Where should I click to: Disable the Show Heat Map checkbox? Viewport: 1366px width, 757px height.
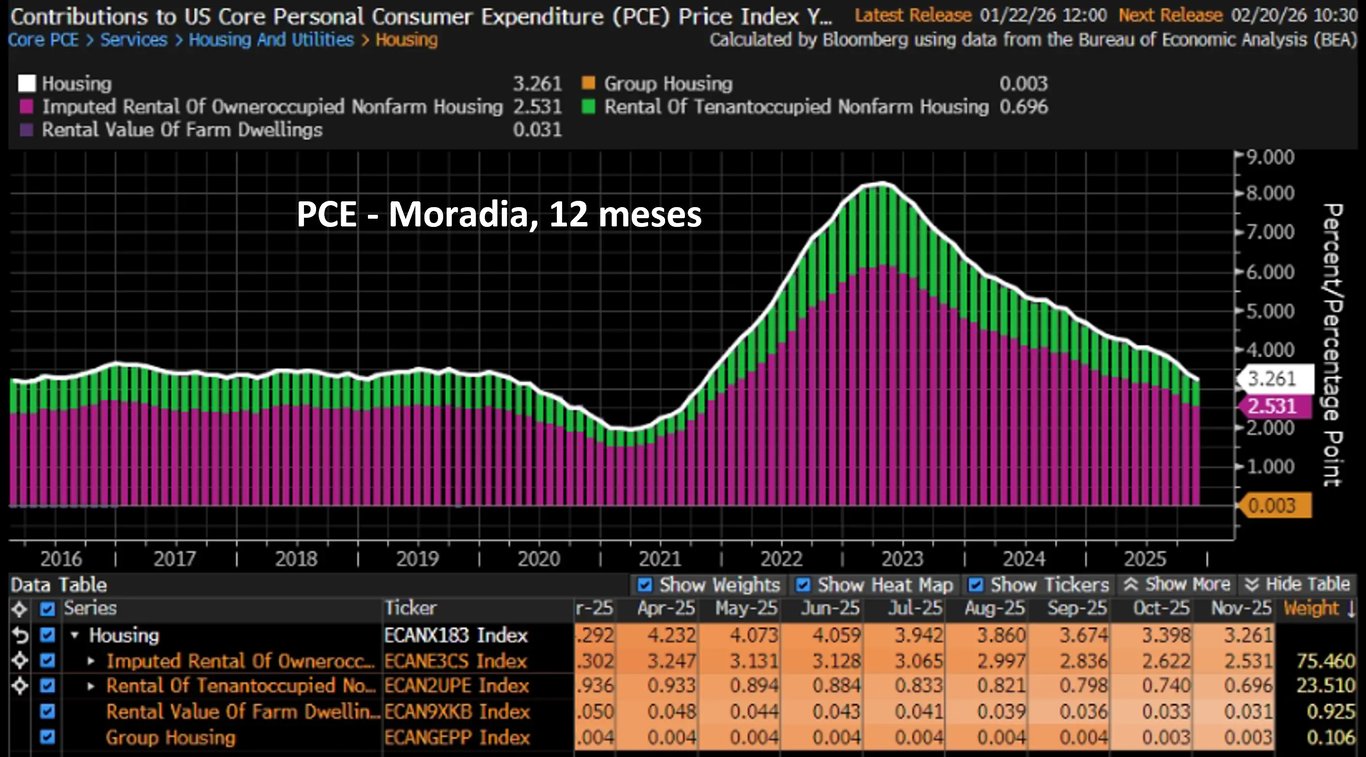[x=803, y=584]
